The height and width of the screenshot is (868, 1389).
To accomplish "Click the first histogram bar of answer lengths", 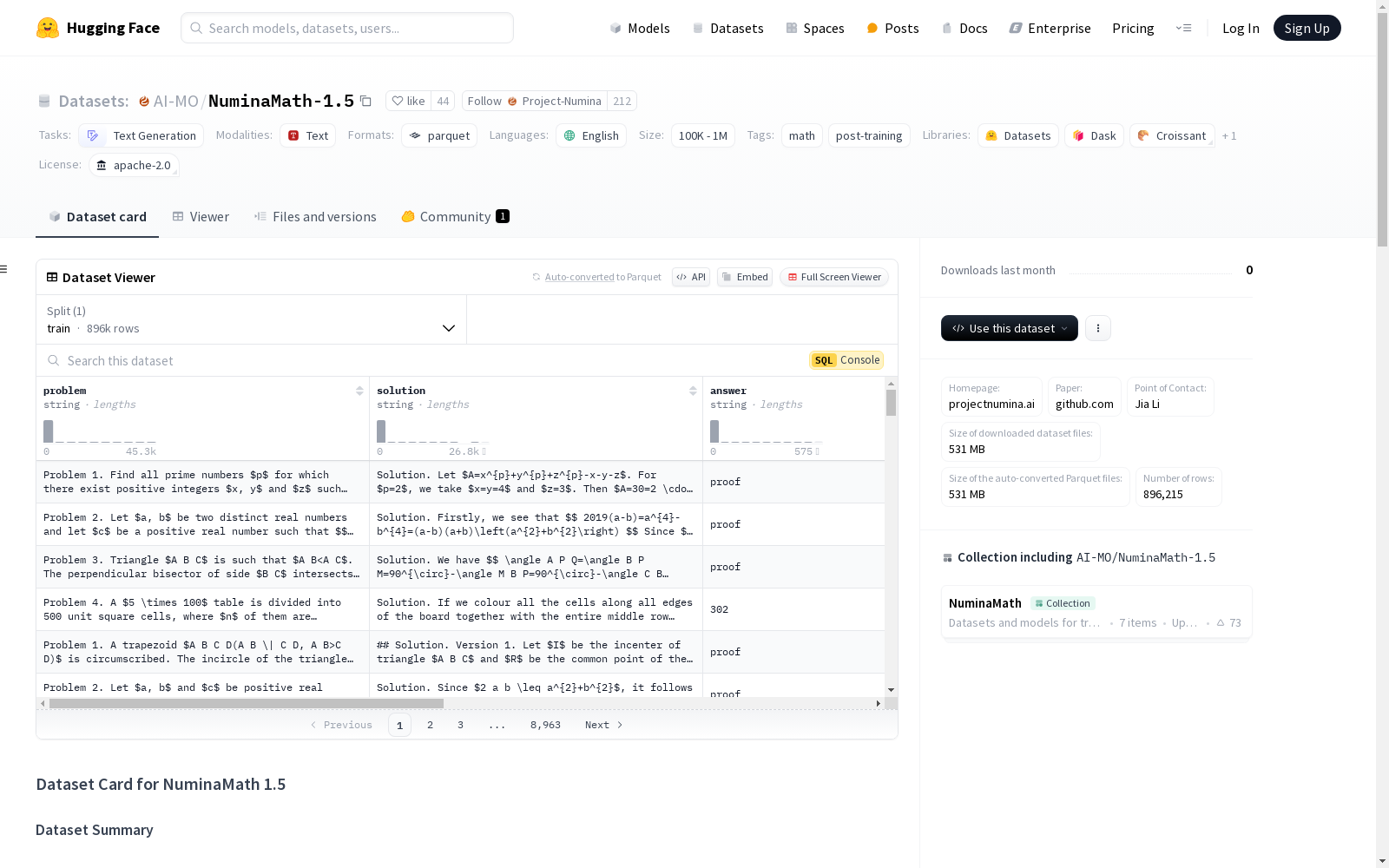I will [714, 431].
